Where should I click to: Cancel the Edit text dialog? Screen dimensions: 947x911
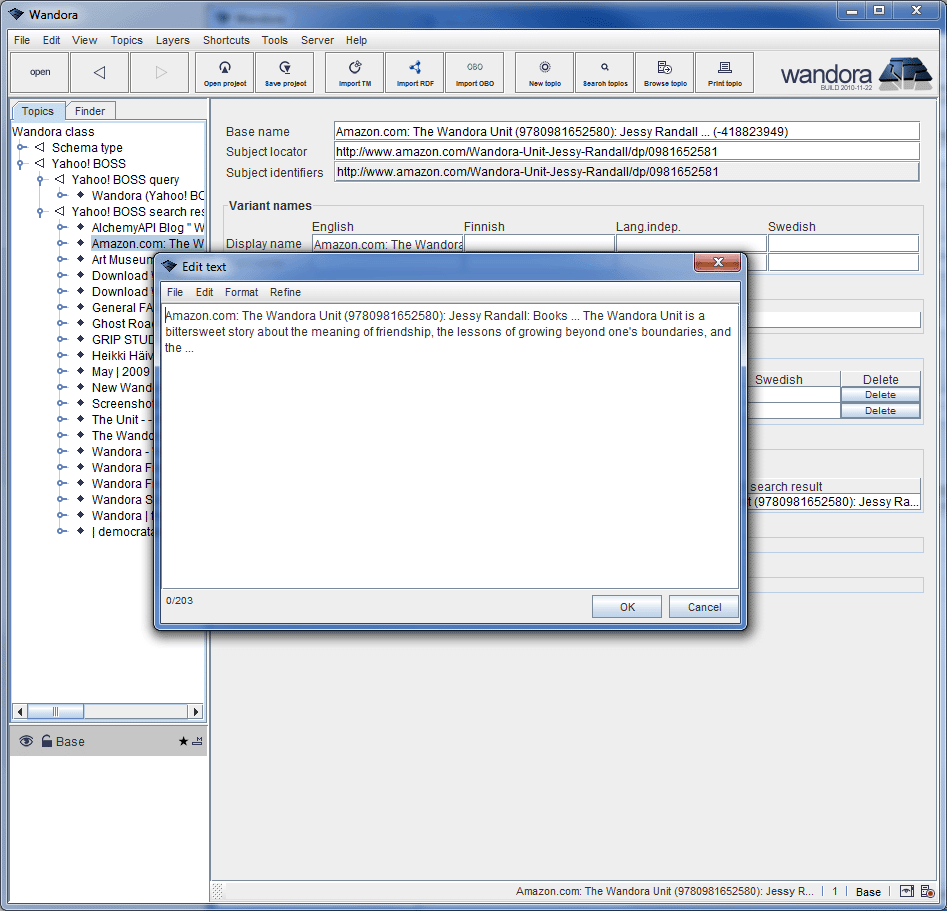coord(703,606)
